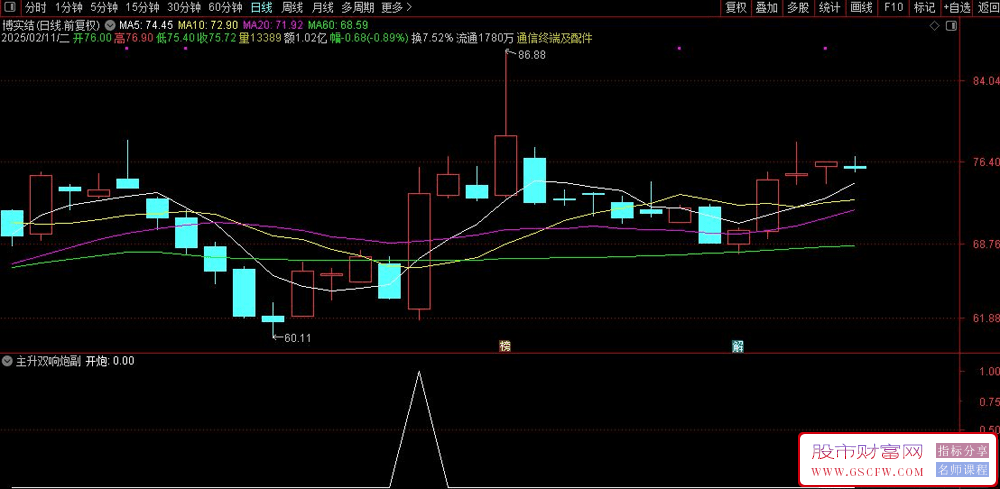Switch to the 60分钟 period tab
This screenshot has height=489, width=1000.
point(225,7)
